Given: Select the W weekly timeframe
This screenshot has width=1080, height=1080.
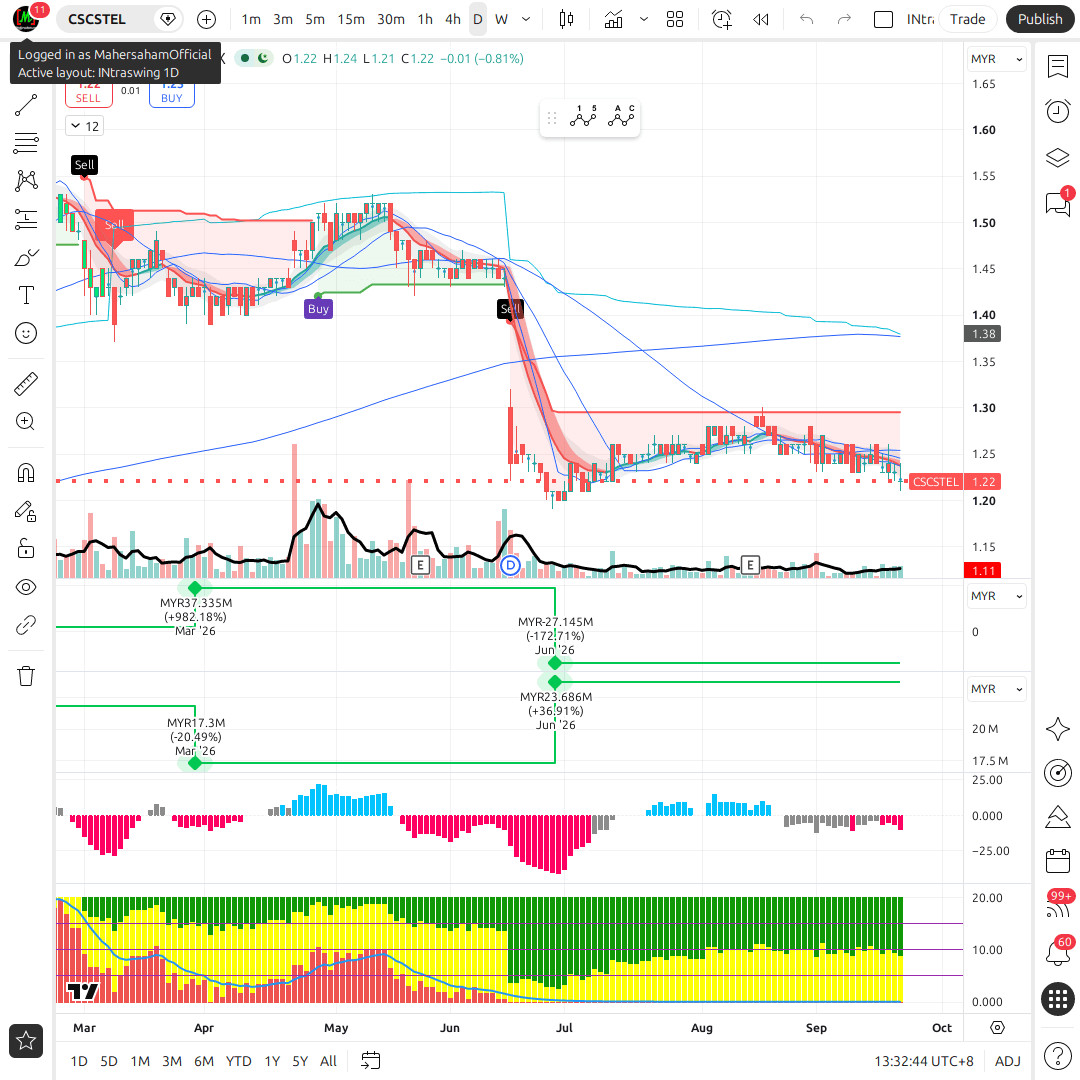Looking at the screenshot, I should click(501, 19).
